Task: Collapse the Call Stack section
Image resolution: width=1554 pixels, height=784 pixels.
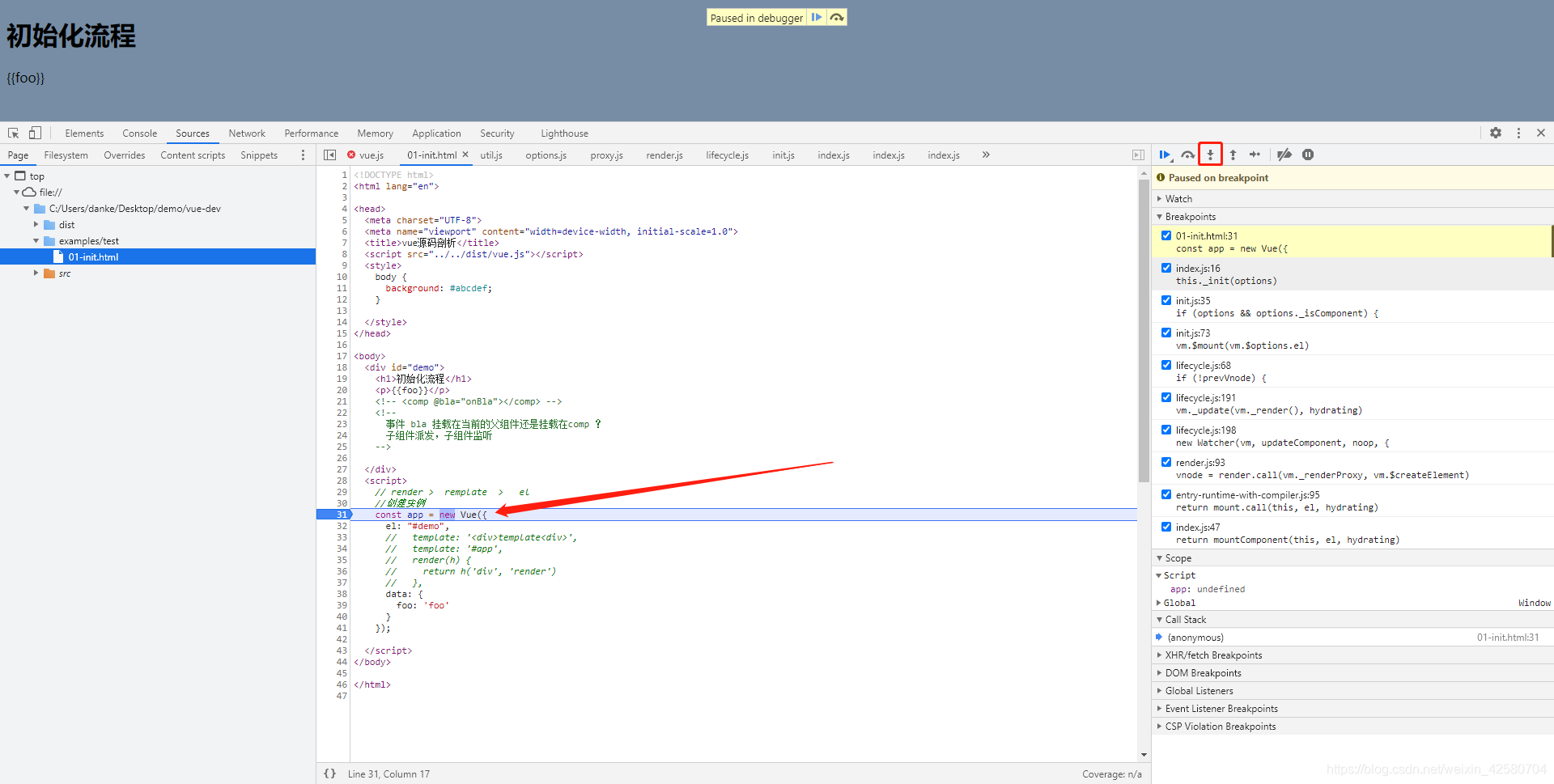Action: click(x=1352, y=619)
